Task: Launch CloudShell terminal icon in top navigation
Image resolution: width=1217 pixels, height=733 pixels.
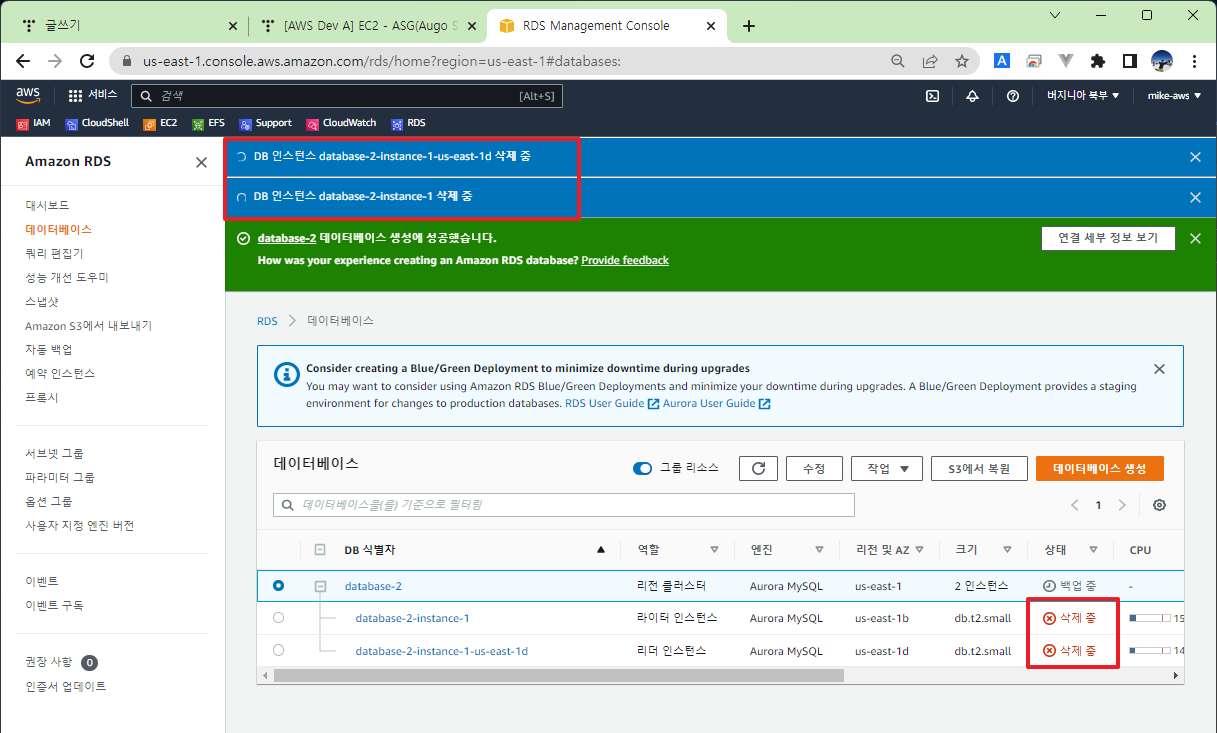Action: tap(932, 96)
